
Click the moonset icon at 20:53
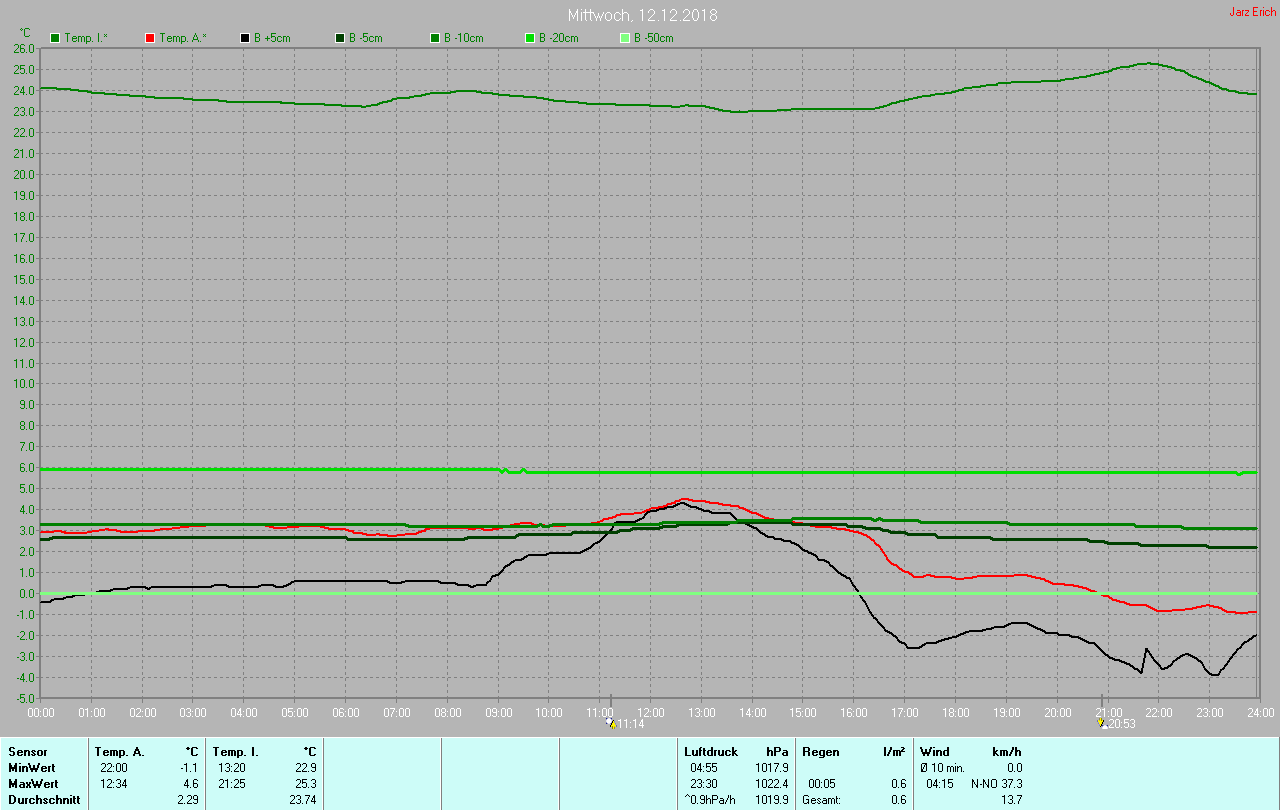click(1101, 722)
